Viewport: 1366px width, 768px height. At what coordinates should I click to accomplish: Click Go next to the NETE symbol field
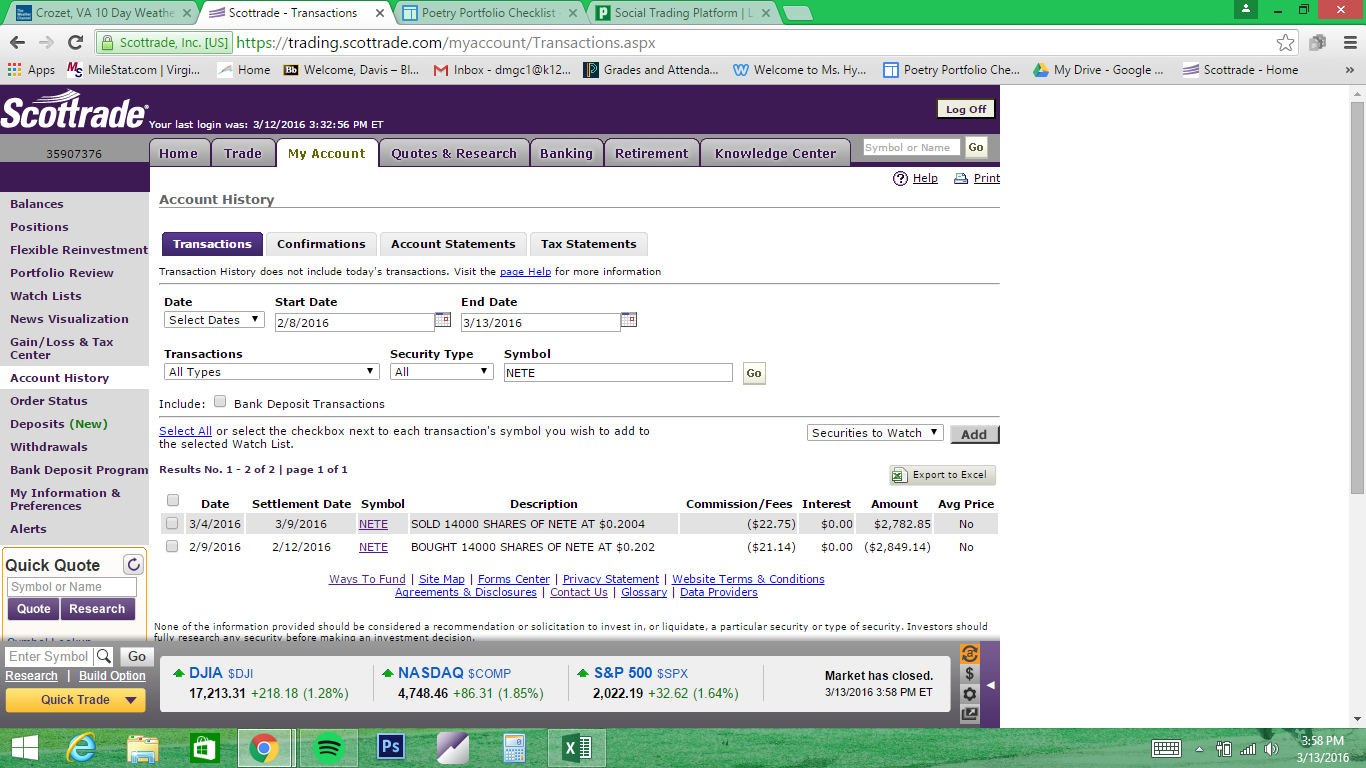[754, 373]
